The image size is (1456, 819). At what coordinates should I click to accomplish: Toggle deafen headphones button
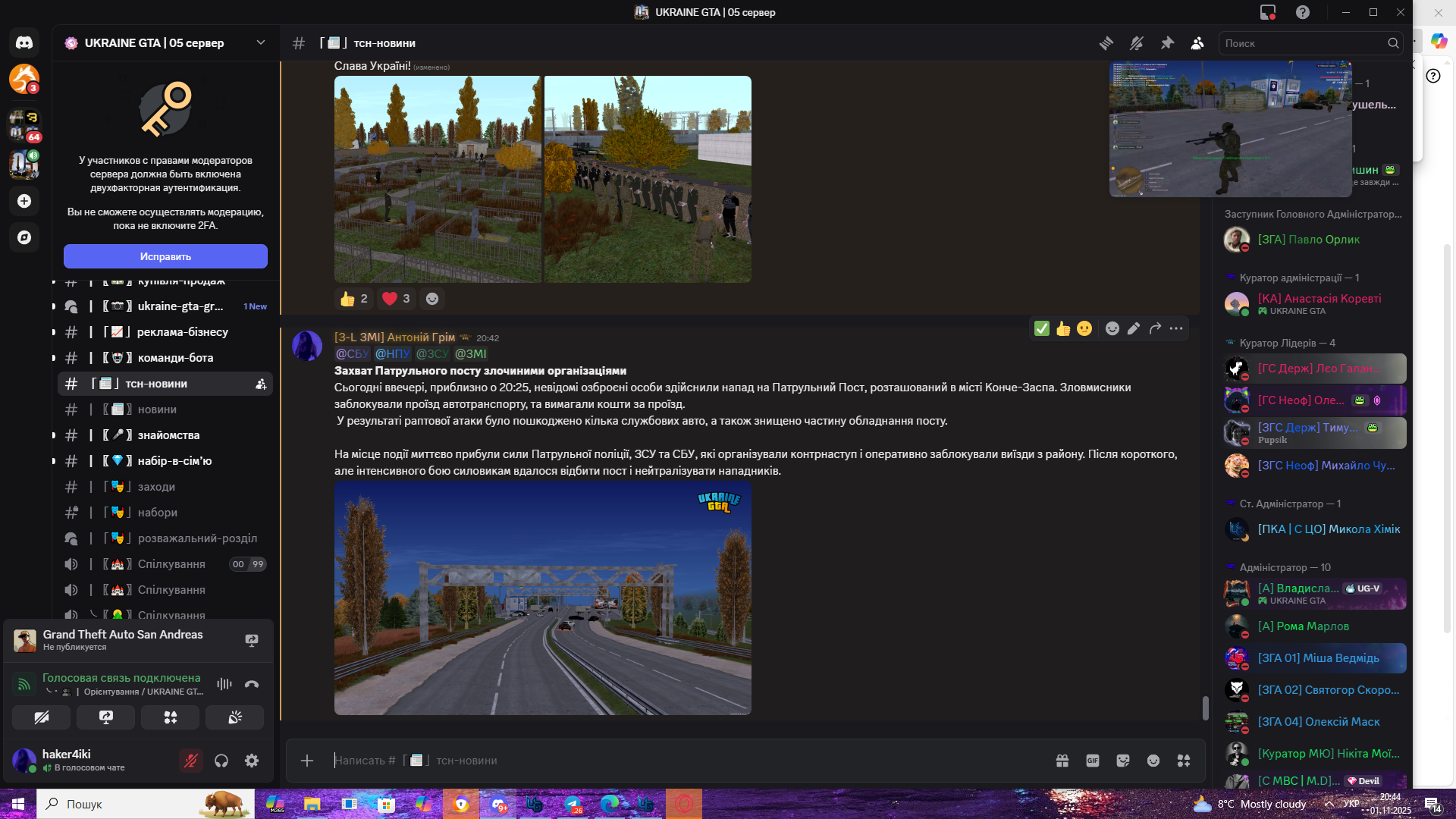point(221,761)
